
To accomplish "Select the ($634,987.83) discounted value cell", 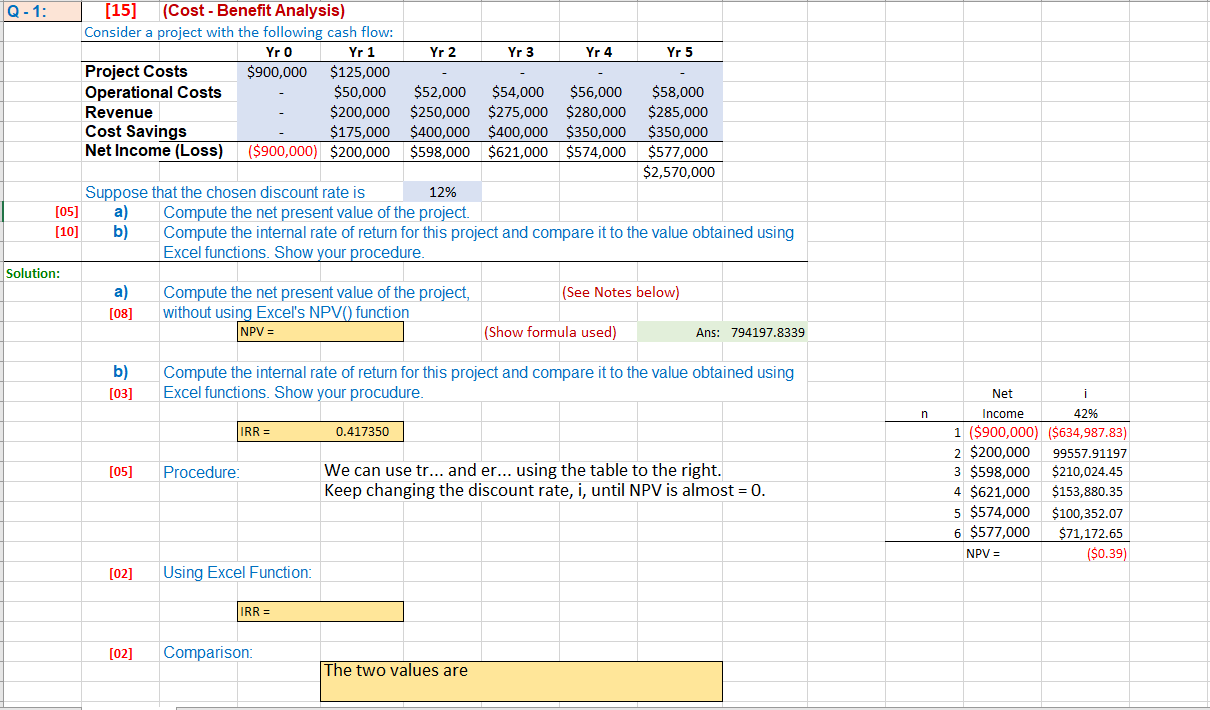I will pyautogui.click(x=1087, y=431).
